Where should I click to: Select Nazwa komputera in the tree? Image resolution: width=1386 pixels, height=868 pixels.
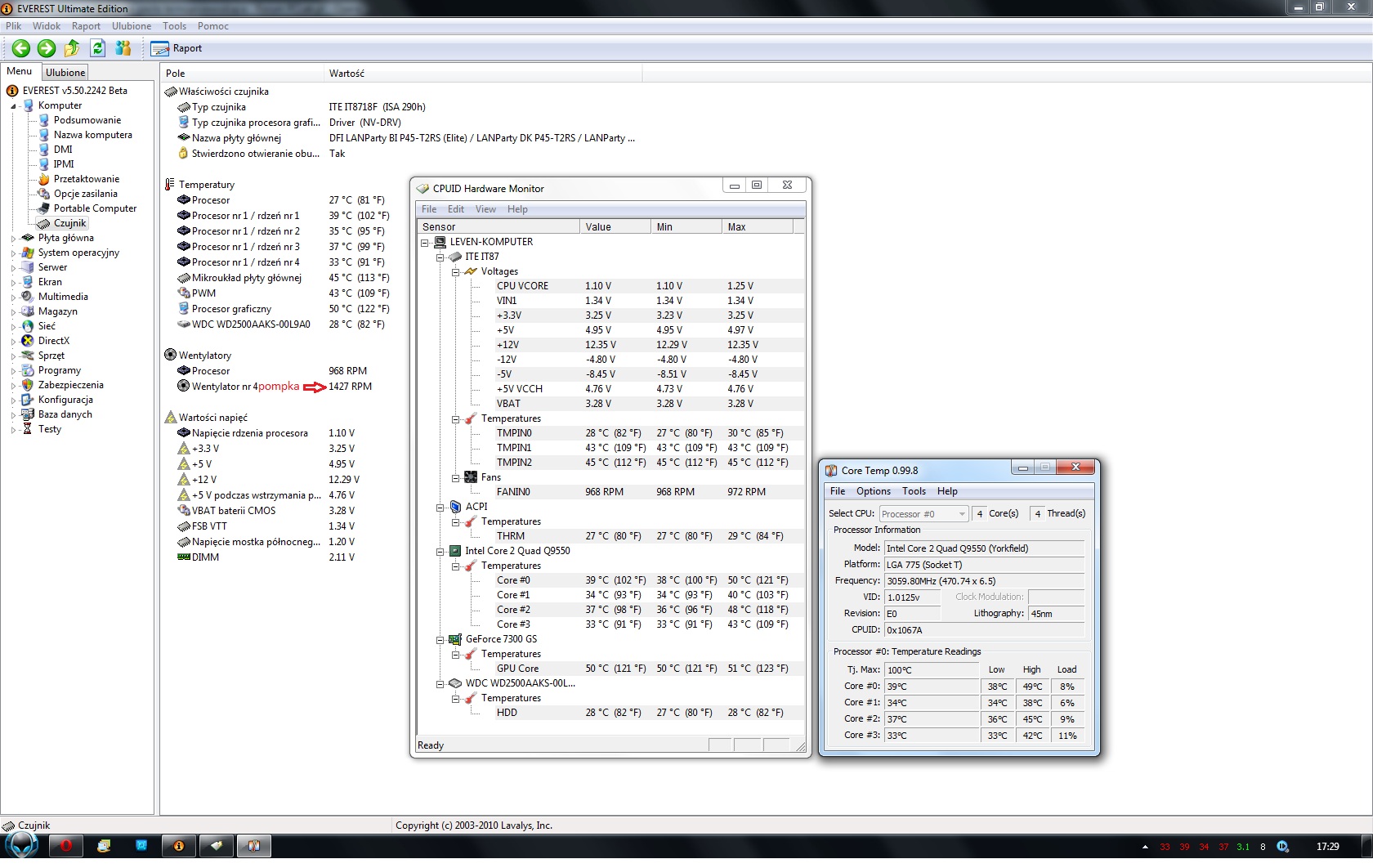tap(92, 135)
